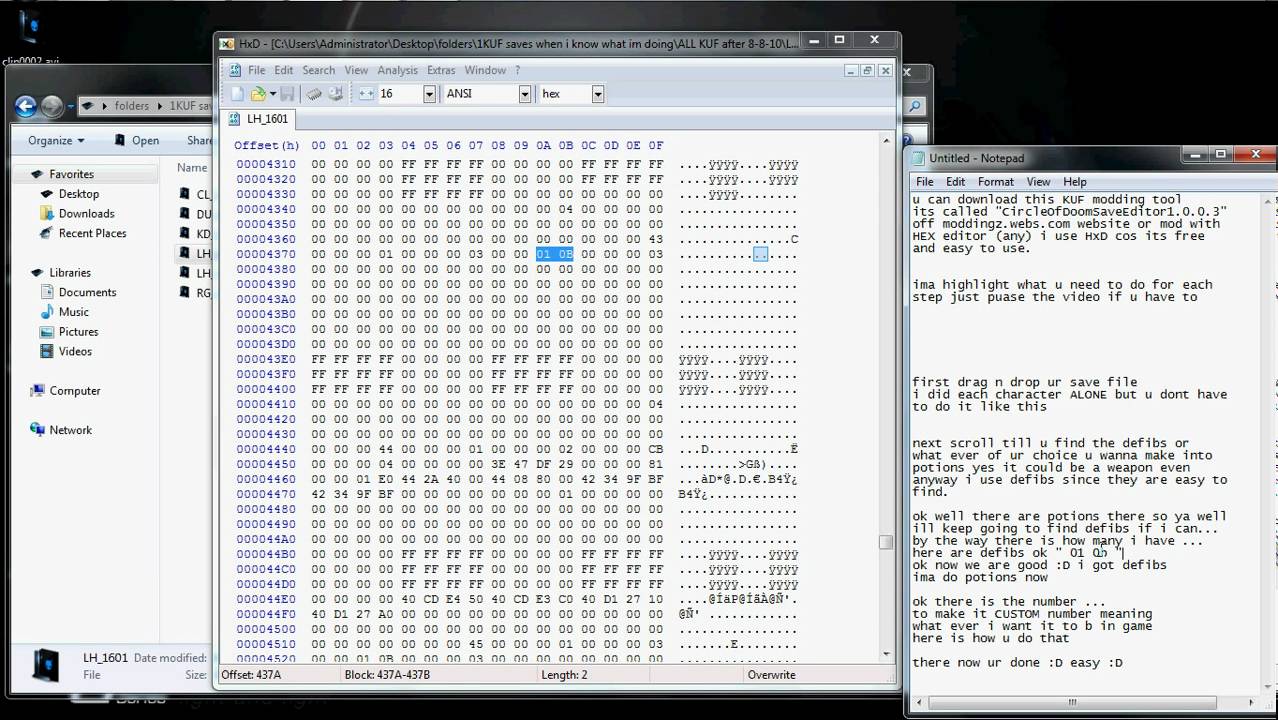
Task: Click the HxD vertical scrollbar thumb
Action: click(885, 542)
